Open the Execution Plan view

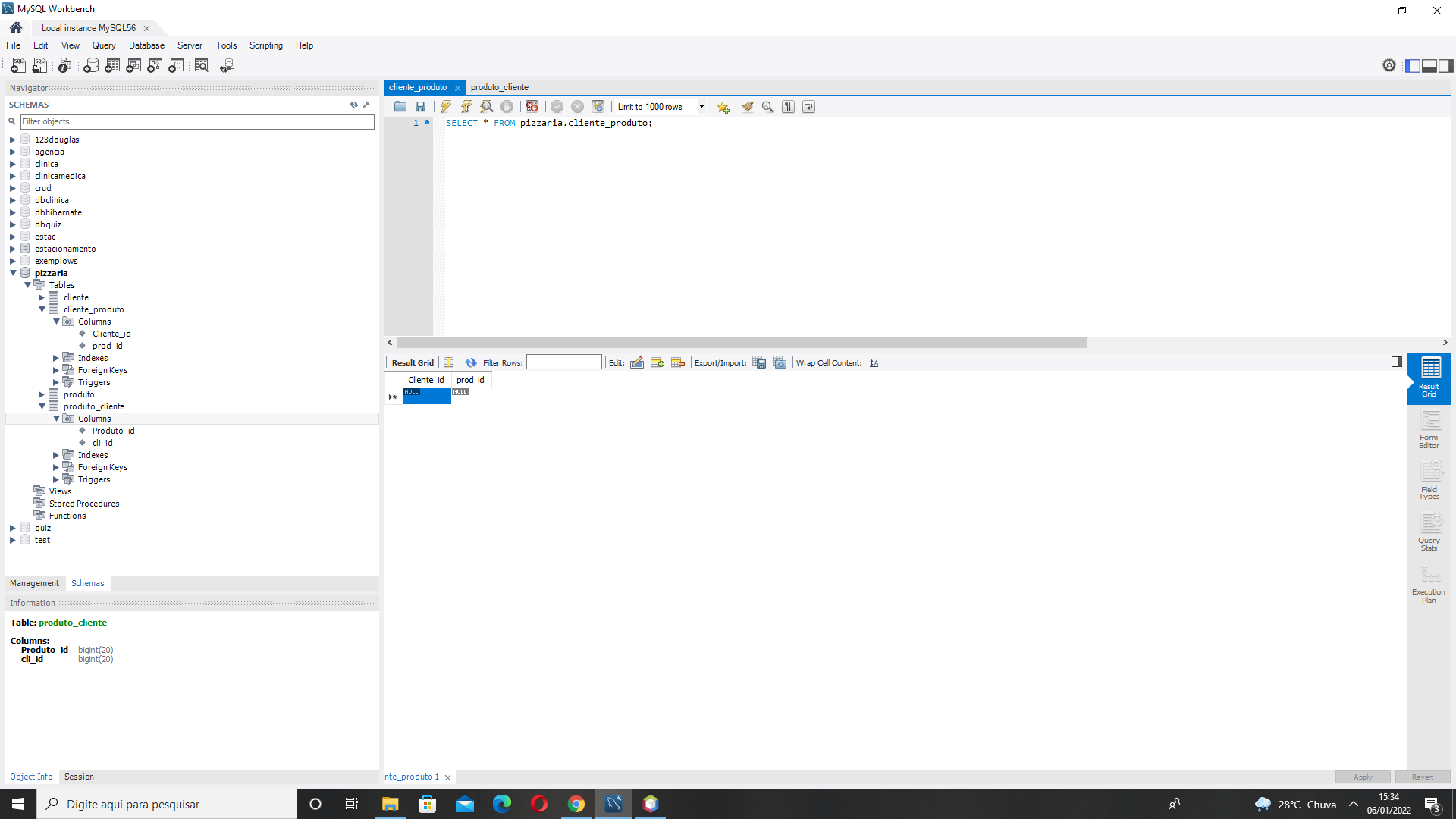point(1429,584)
